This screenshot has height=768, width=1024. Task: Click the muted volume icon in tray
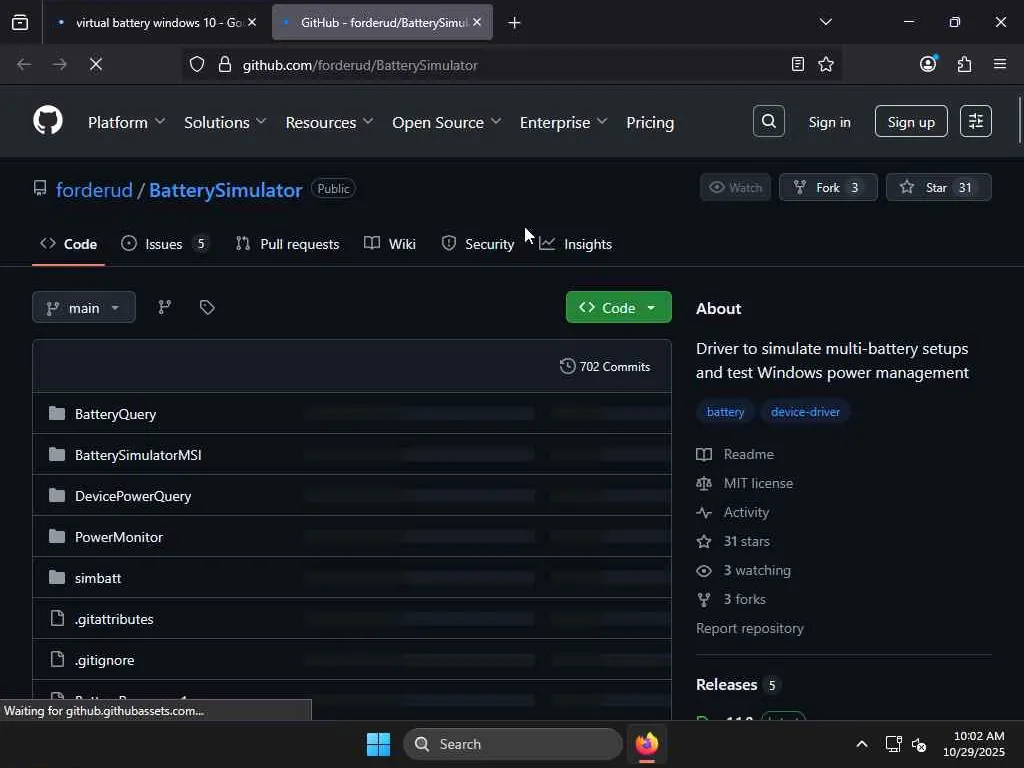pos(919,744)
